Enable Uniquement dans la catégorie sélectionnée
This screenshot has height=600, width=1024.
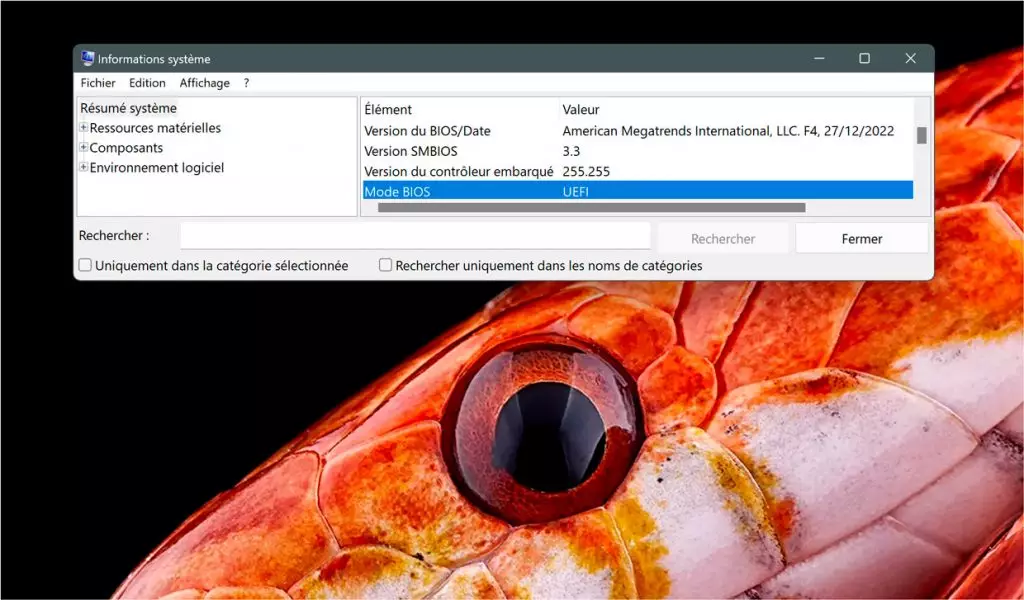click(85, 265)
